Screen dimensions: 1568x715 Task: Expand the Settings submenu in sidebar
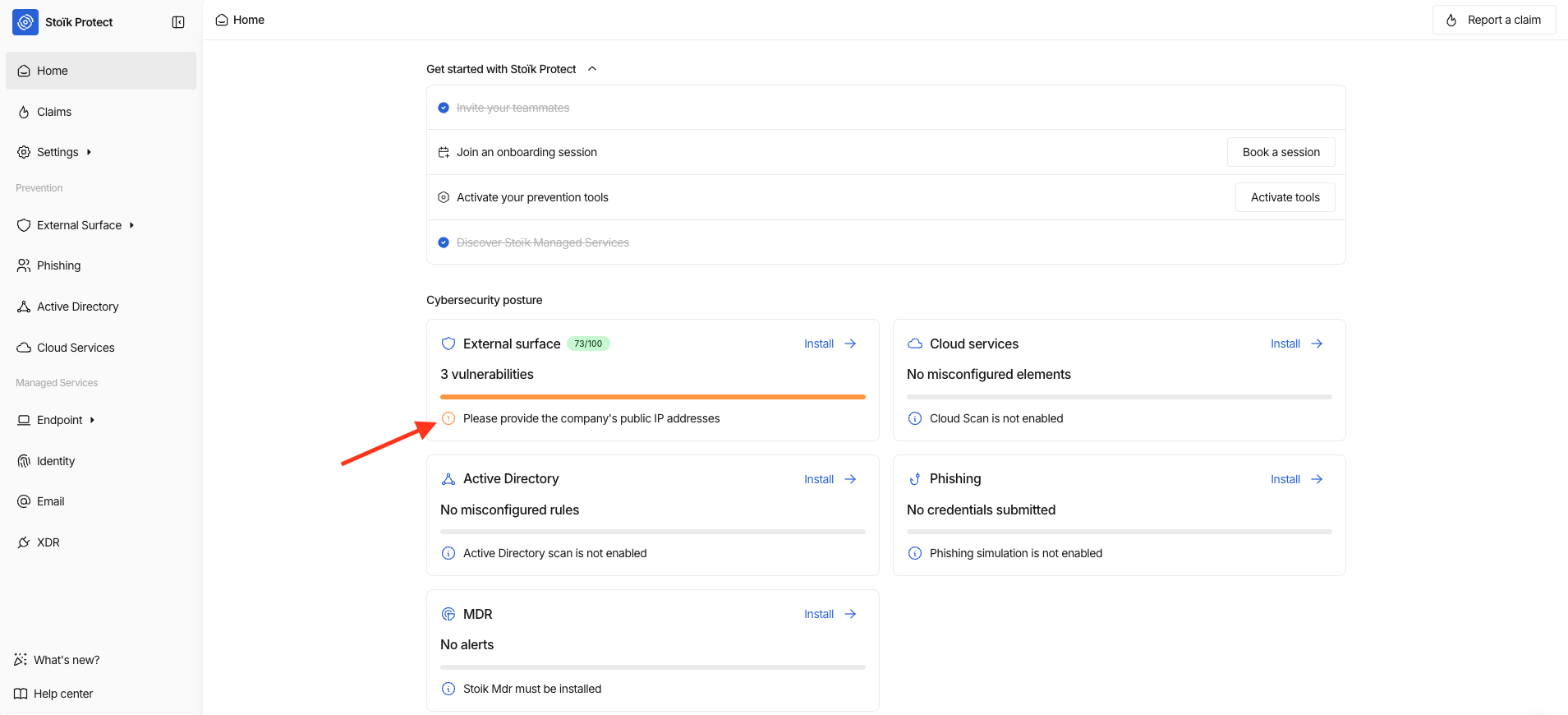(x=89, y=152)
